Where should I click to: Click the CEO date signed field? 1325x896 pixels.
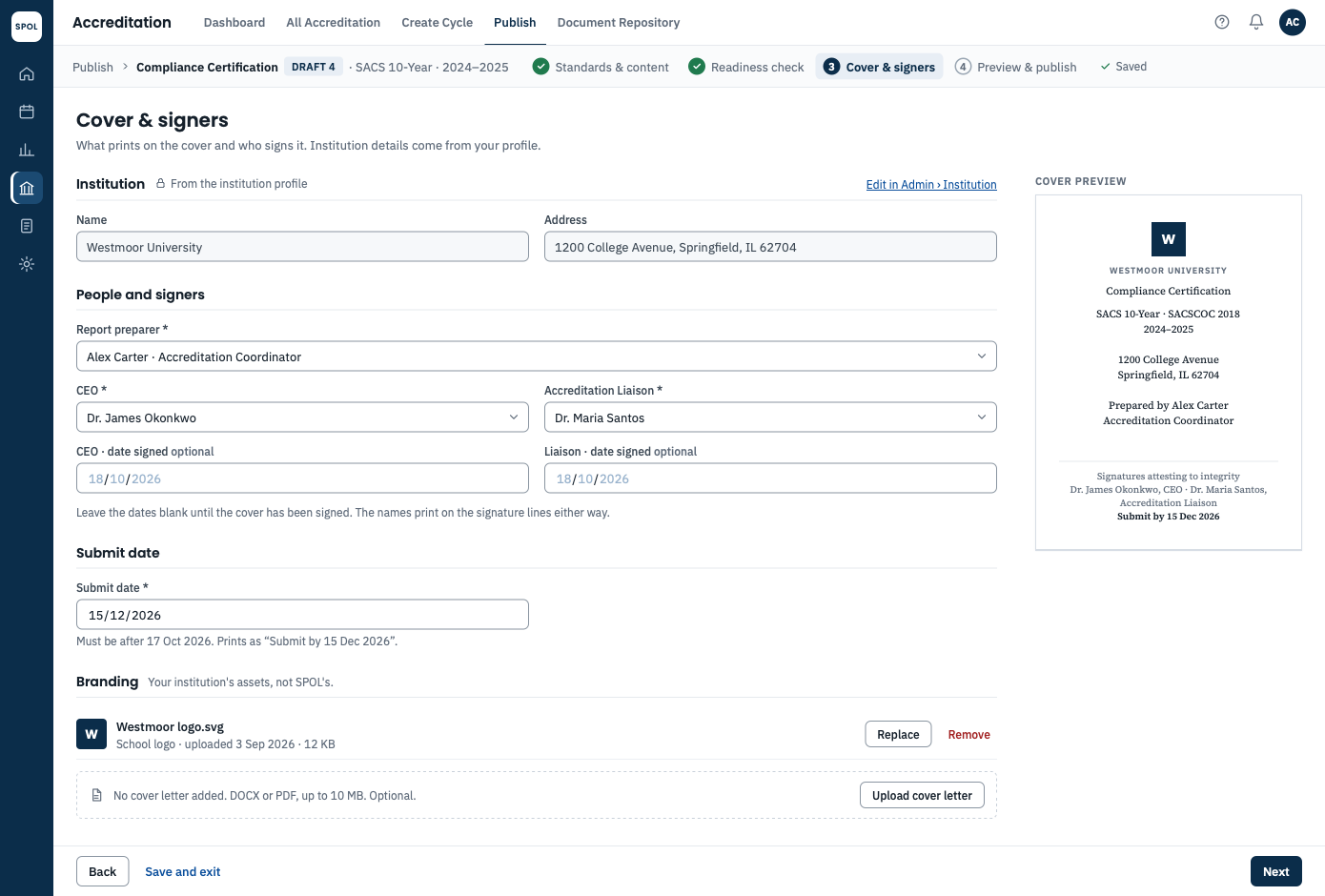(x=302, y=479)
